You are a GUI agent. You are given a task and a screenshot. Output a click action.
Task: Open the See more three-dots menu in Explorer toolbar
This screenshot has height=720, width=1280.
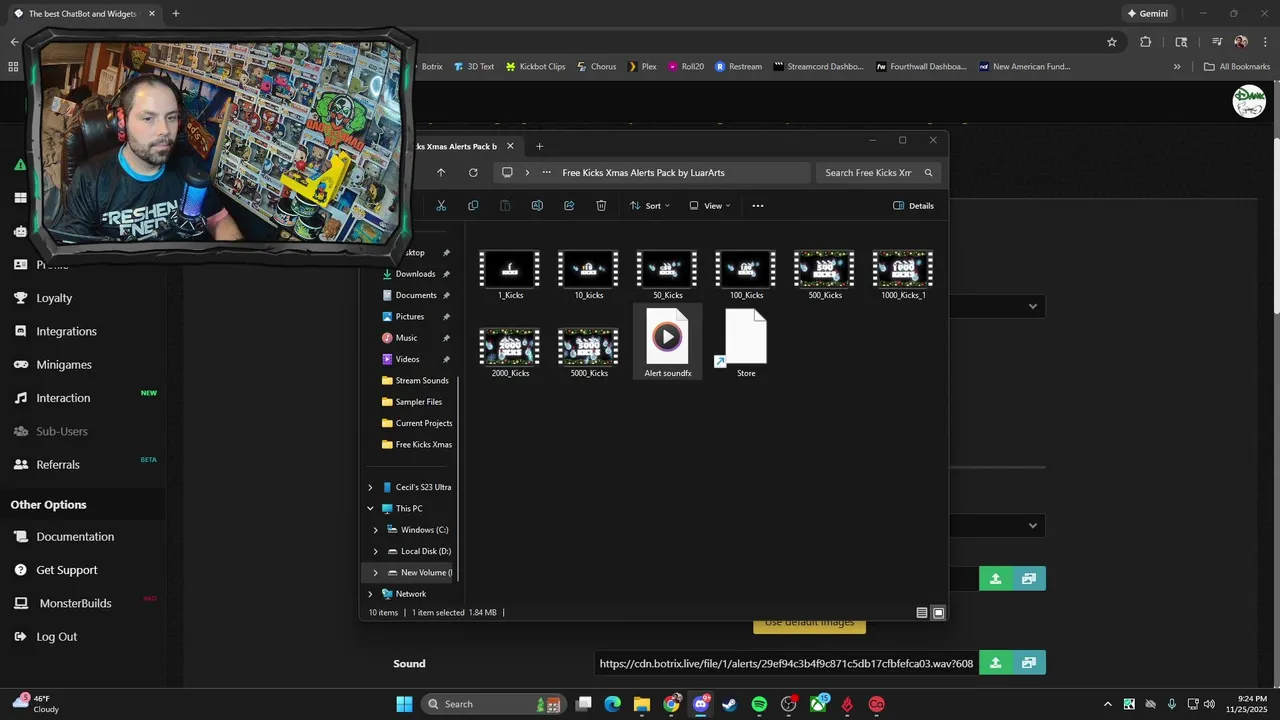click(x=758, y=206)
